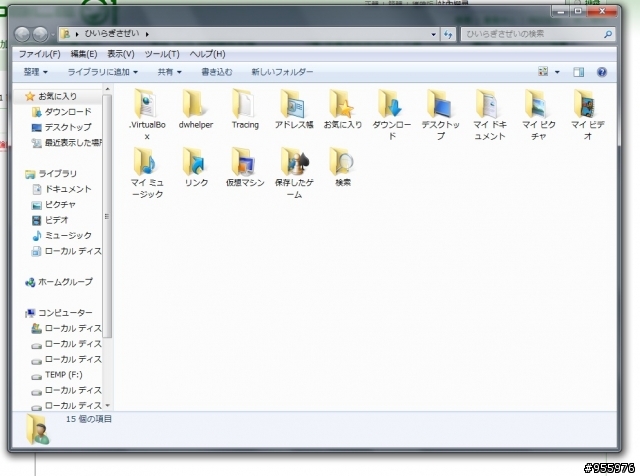This screenshot has width=640, height=476.
Task: Open the 検索 folder
Action: pyautogui.click(x=343, y=167)
